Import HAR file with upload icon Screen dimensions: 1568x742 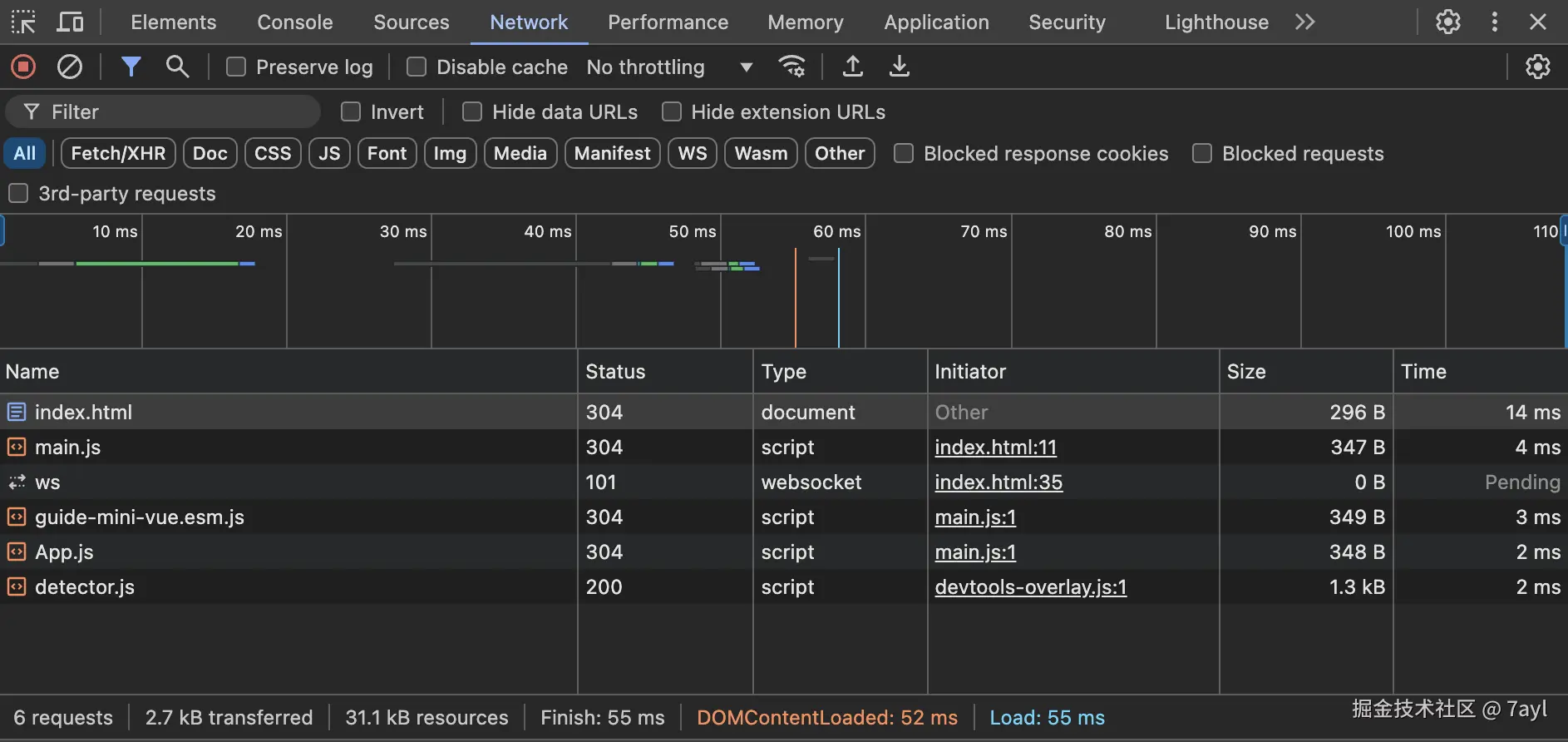coord(852,67)
